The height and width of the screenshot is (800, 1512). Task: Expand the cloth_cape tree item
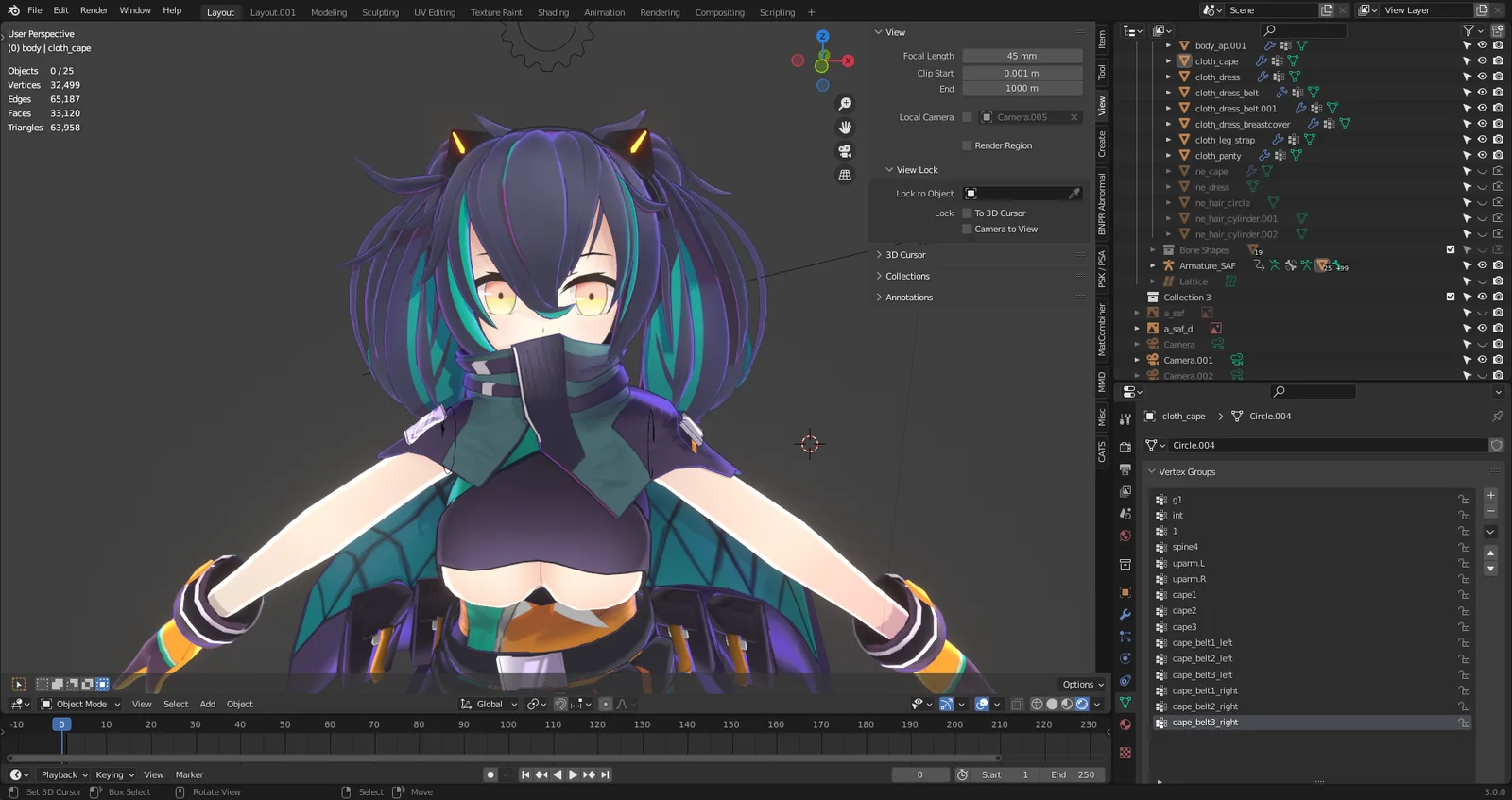[x=1168, y=61]
